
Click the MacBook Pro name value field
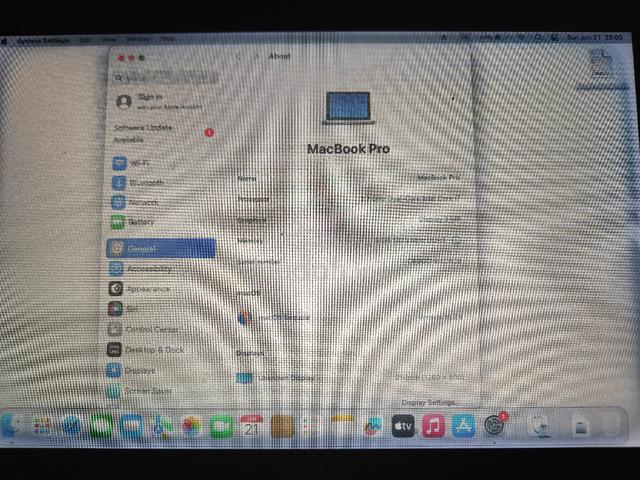(439, 178)
